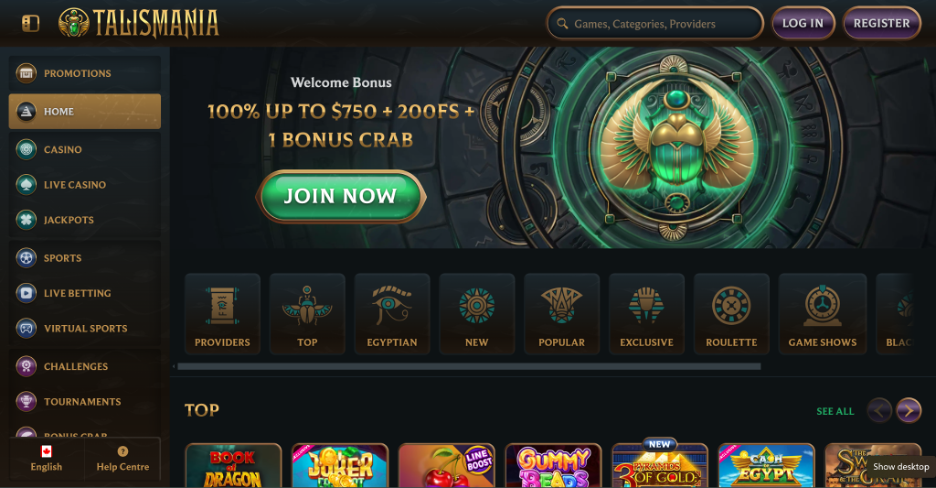The height and width of the screenshot is (488, 936).
Task: Click the Register button
Action: pyautogui.click(x=882, y=23)
